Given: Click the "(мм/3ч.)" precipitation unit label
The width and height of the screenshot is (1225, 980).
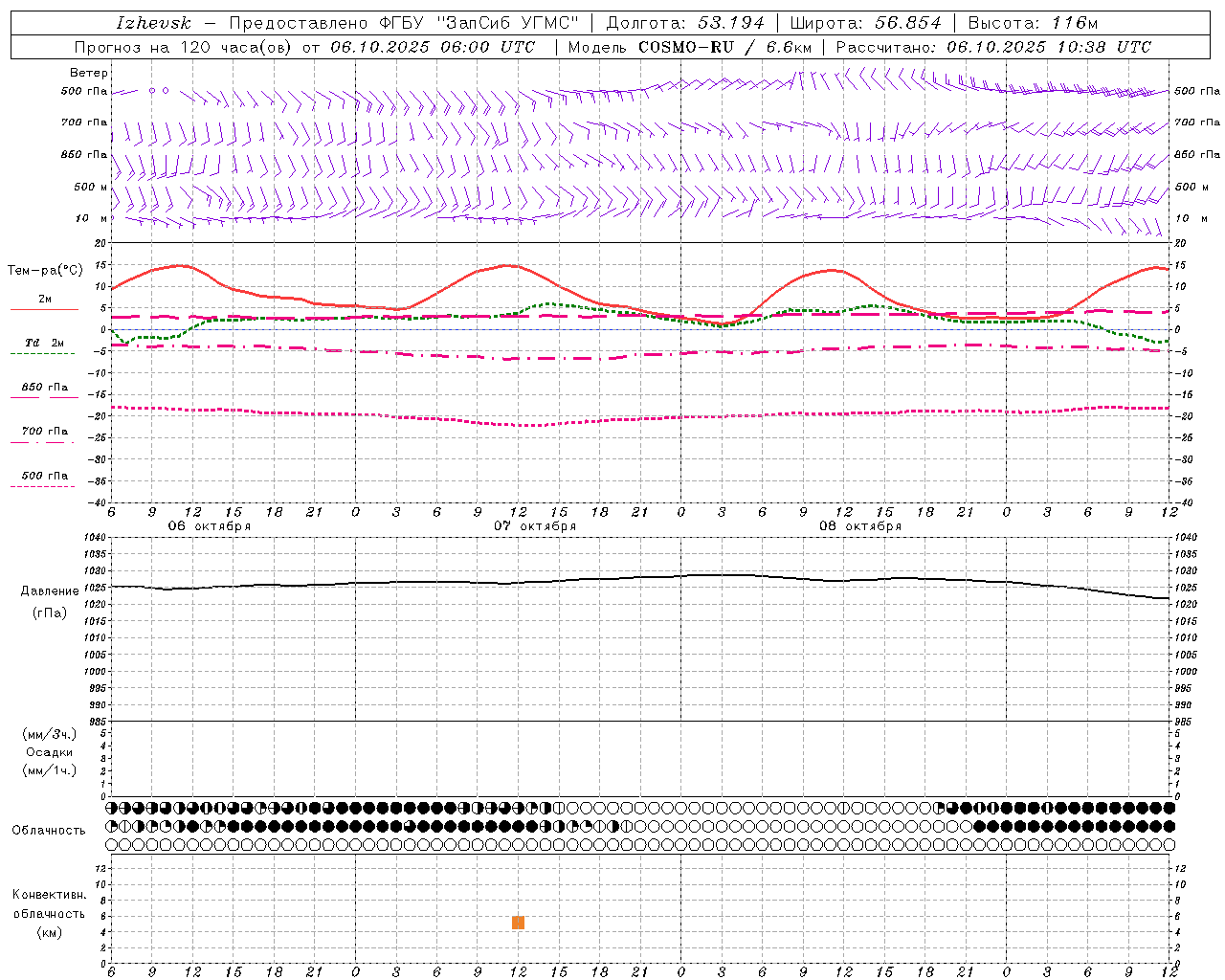Looking at the screenshot, I should click(x=50, y=734).
